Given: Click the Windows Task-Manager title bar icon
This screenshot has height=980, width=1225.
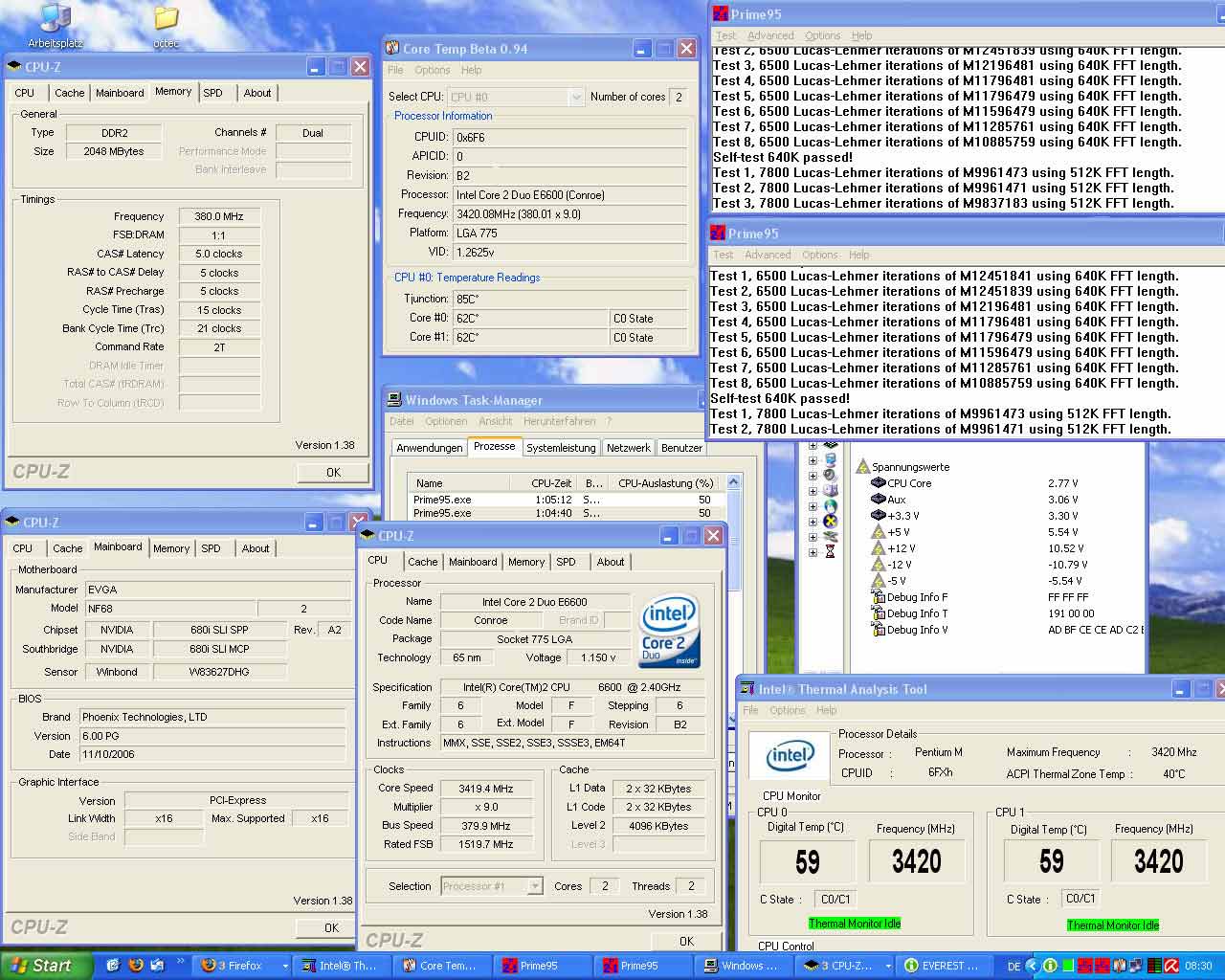Looking at the screenshot, I should pos(394,400).
